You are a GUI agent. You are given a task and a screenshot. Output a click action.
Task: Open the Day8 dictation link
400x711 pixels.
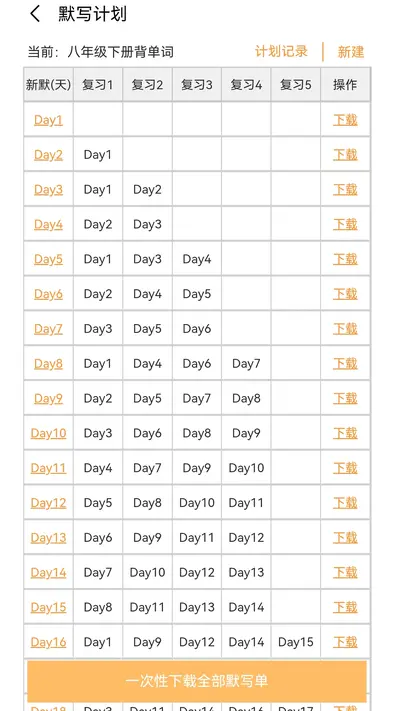tap(48, 364)
